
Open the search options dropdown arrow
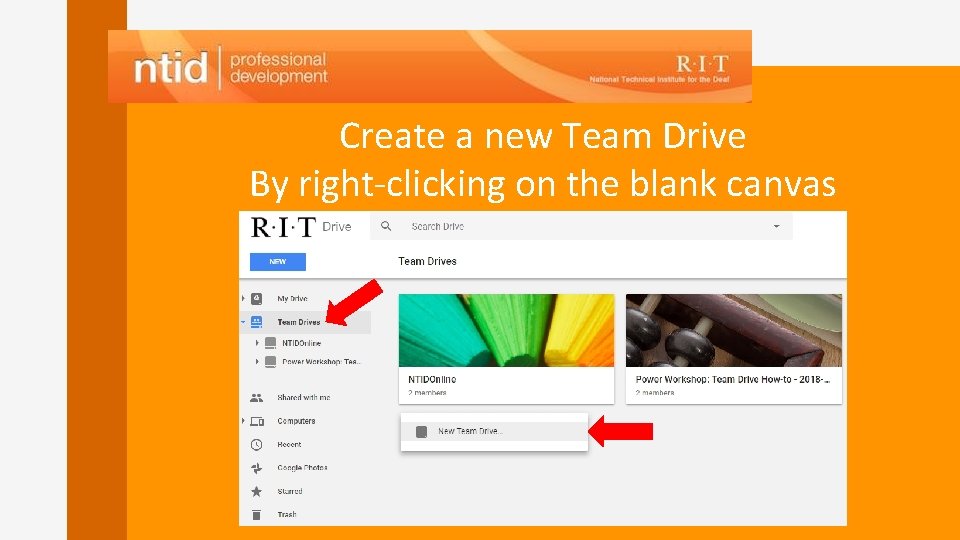click(x=776, y=226)
